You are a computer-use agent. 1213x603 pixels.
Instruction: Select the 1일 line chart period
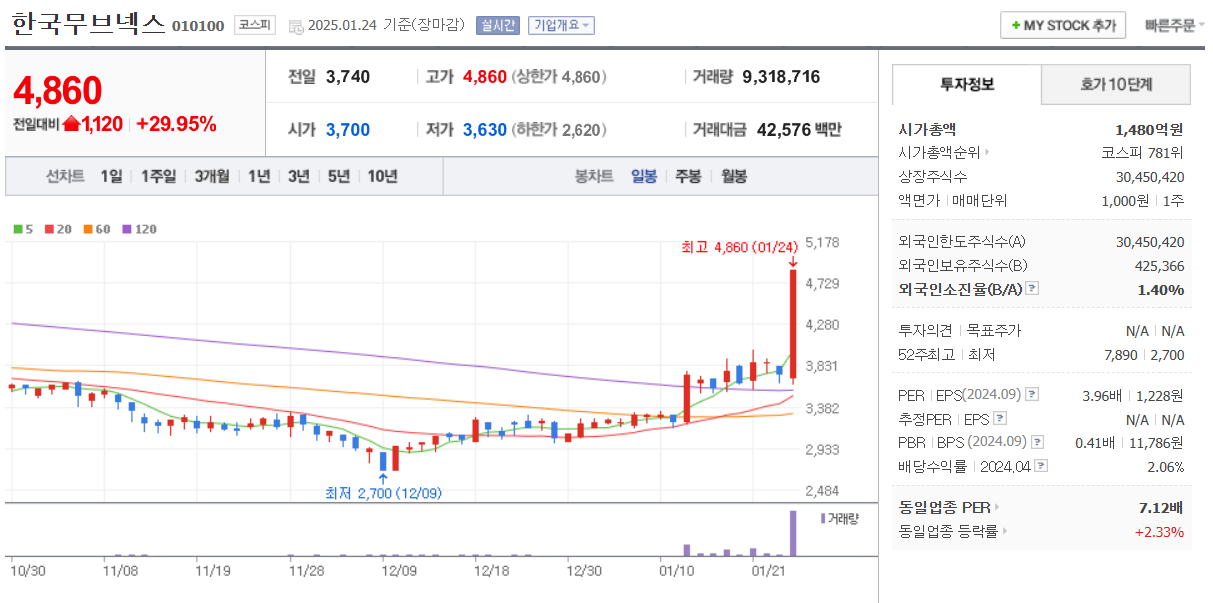pos(111,176)
